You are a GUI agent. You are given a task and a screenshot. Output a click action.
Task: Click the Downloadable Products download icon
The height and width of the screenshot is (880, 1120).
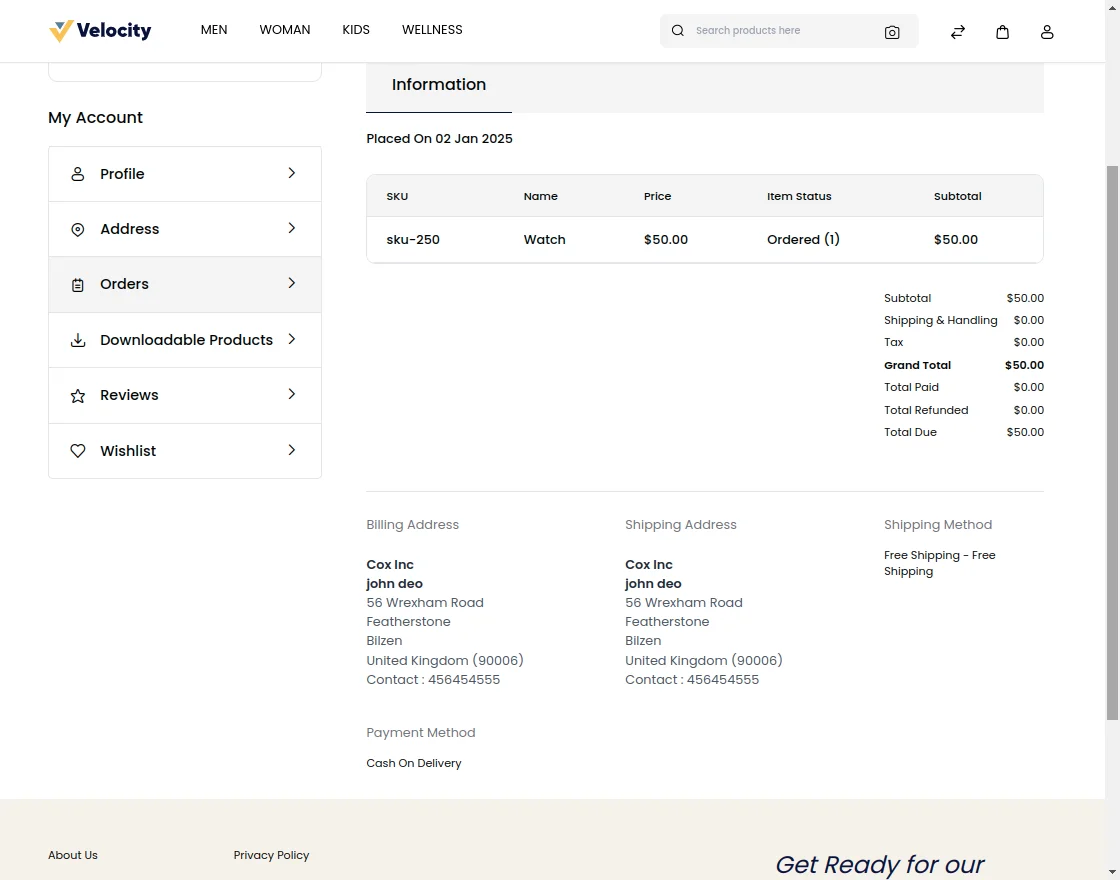click(78, 340)
